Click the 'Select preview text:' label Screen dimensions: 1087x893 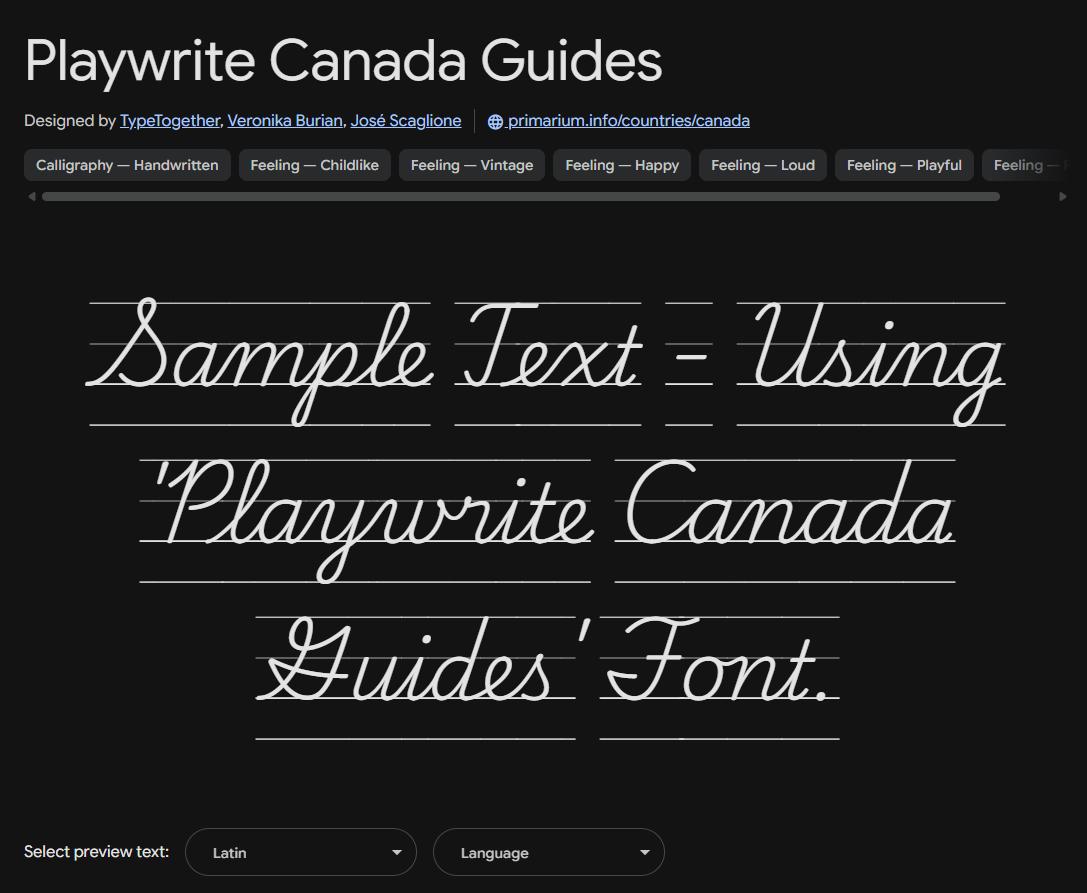pyautogui.click(x=96, y=851)
